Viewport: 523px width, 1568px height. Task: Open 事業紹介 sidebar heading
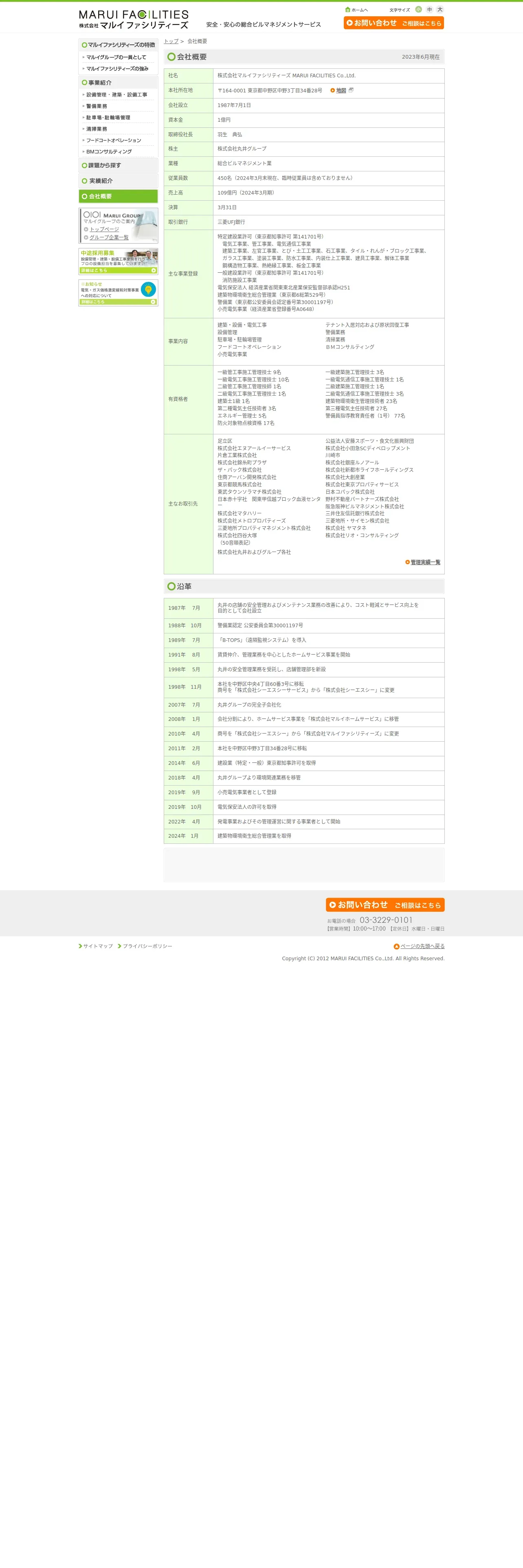coord(118,82)
